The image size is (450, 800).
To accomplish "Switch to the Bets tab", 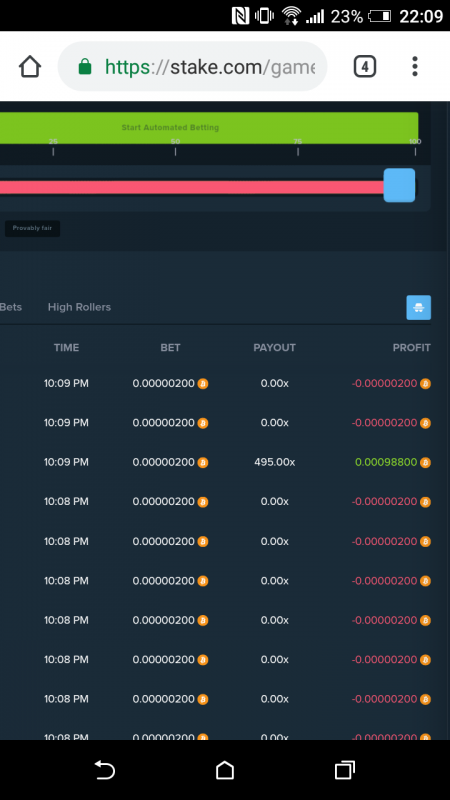I will click(11, 307).
